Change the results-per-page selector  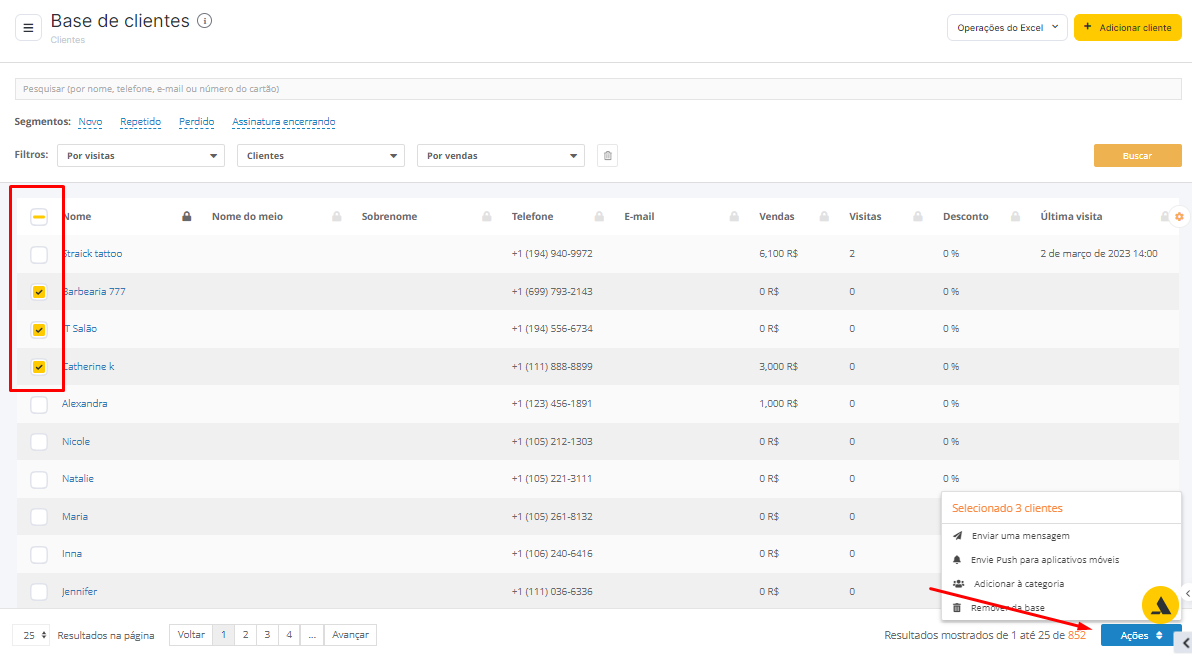click(32, 635)
